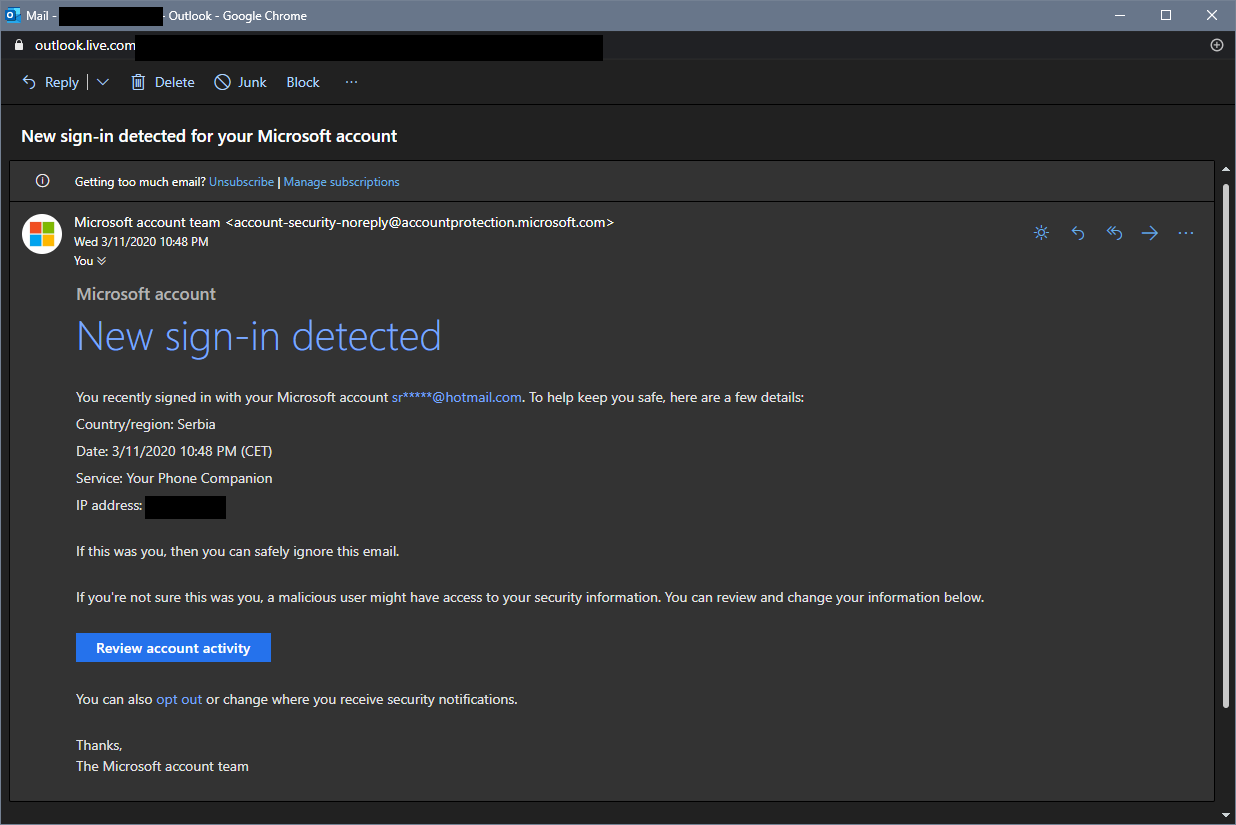The height and width of the screenshot is (825, 1236).
Task: Click the info icon in subscription banner
Action: (x=42, y=181)
